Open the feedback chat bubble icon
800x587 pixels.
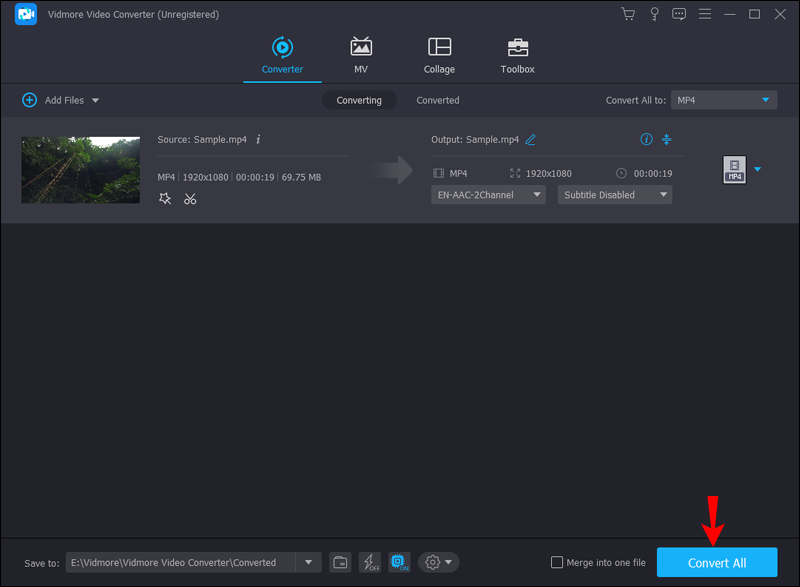[x=679, y=14]
